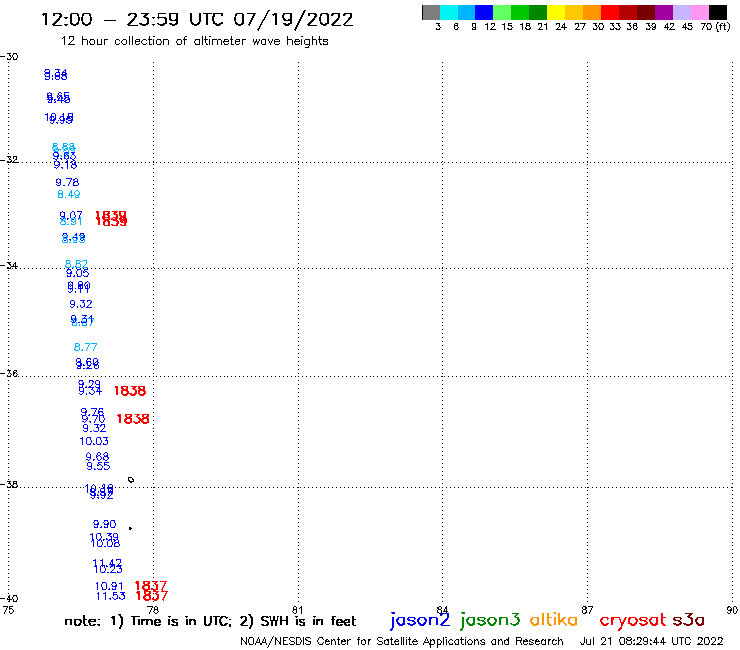Click the gray swatch in the color scale

(x=431, y=12)
